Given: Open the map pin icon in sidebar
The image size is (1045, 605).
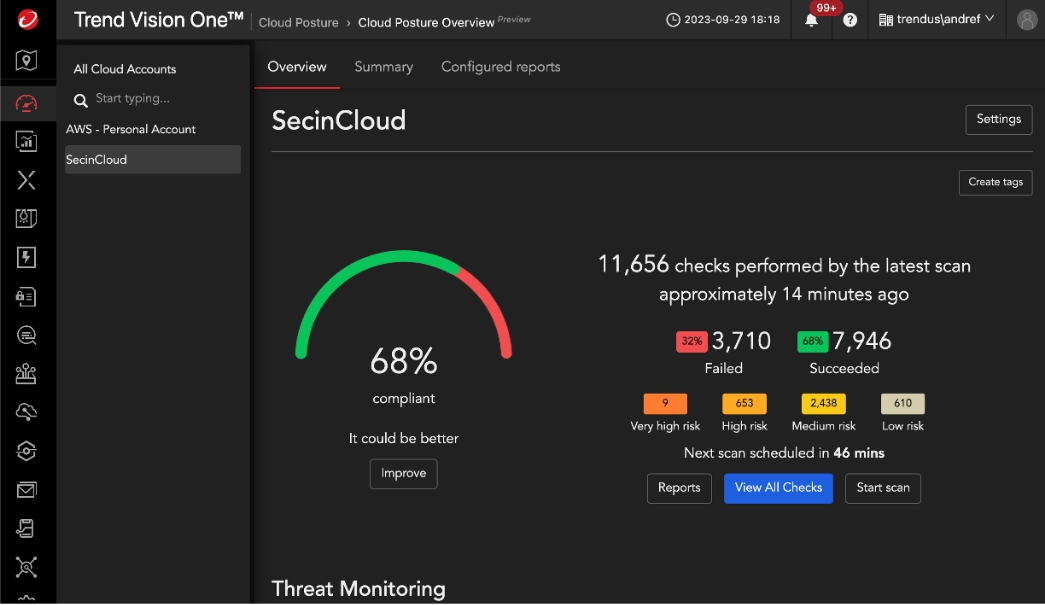Looking at the screenshot, I should point(27,62).
